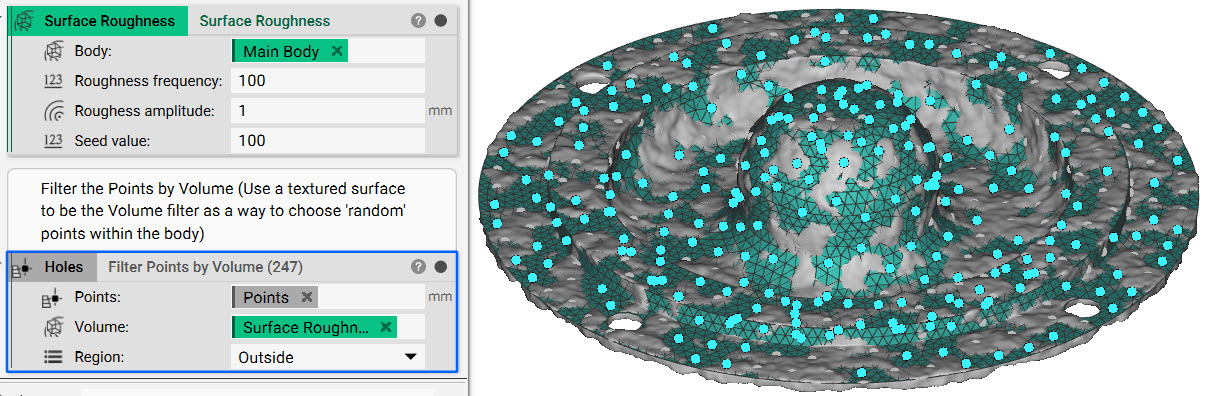Toggle status dot on Surface Roughness block
Image resolution: width=1211 pixels, height=396 pixels.
441,20
